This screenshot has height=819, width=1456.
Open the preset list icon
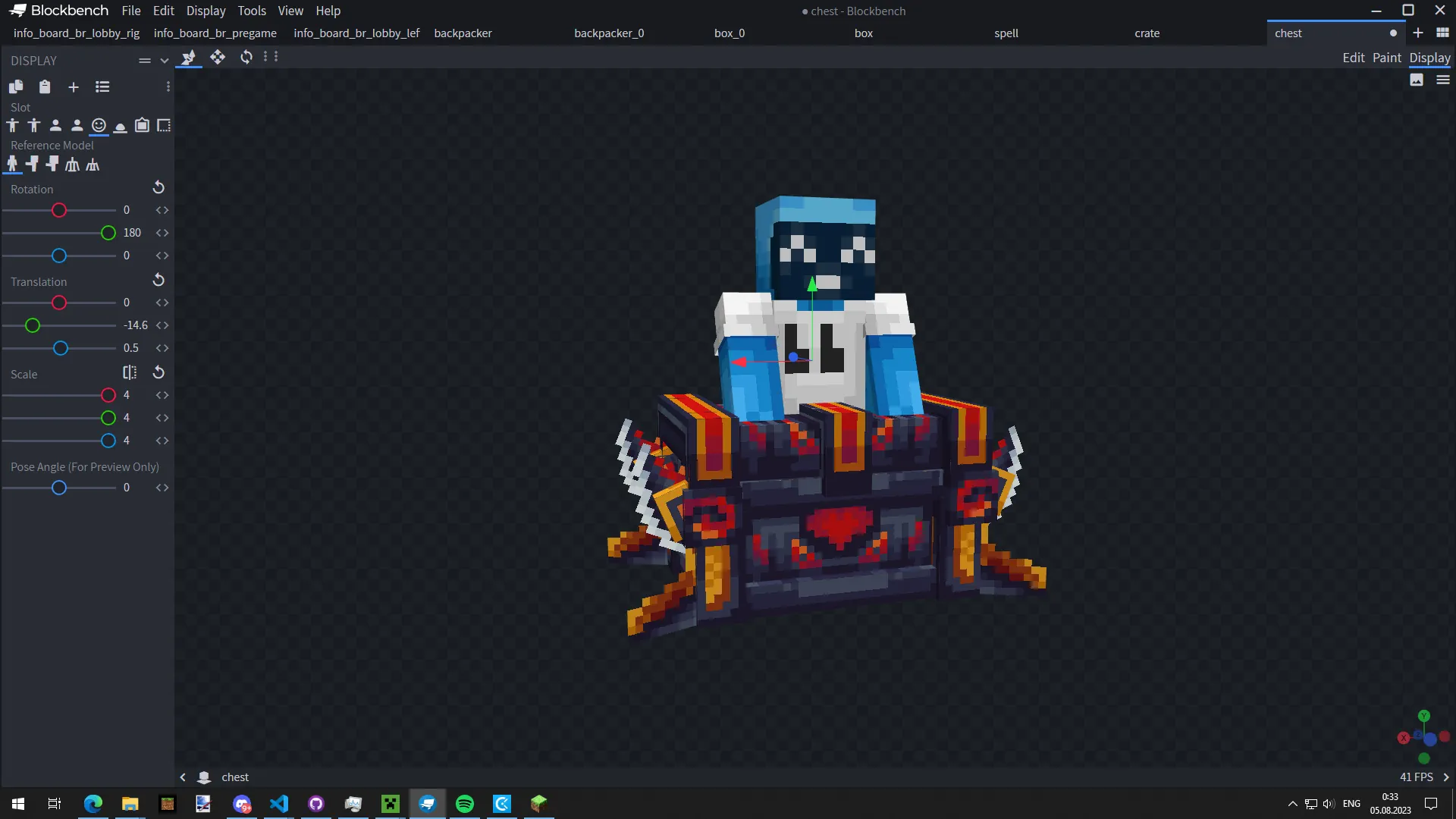coord(102,87)
